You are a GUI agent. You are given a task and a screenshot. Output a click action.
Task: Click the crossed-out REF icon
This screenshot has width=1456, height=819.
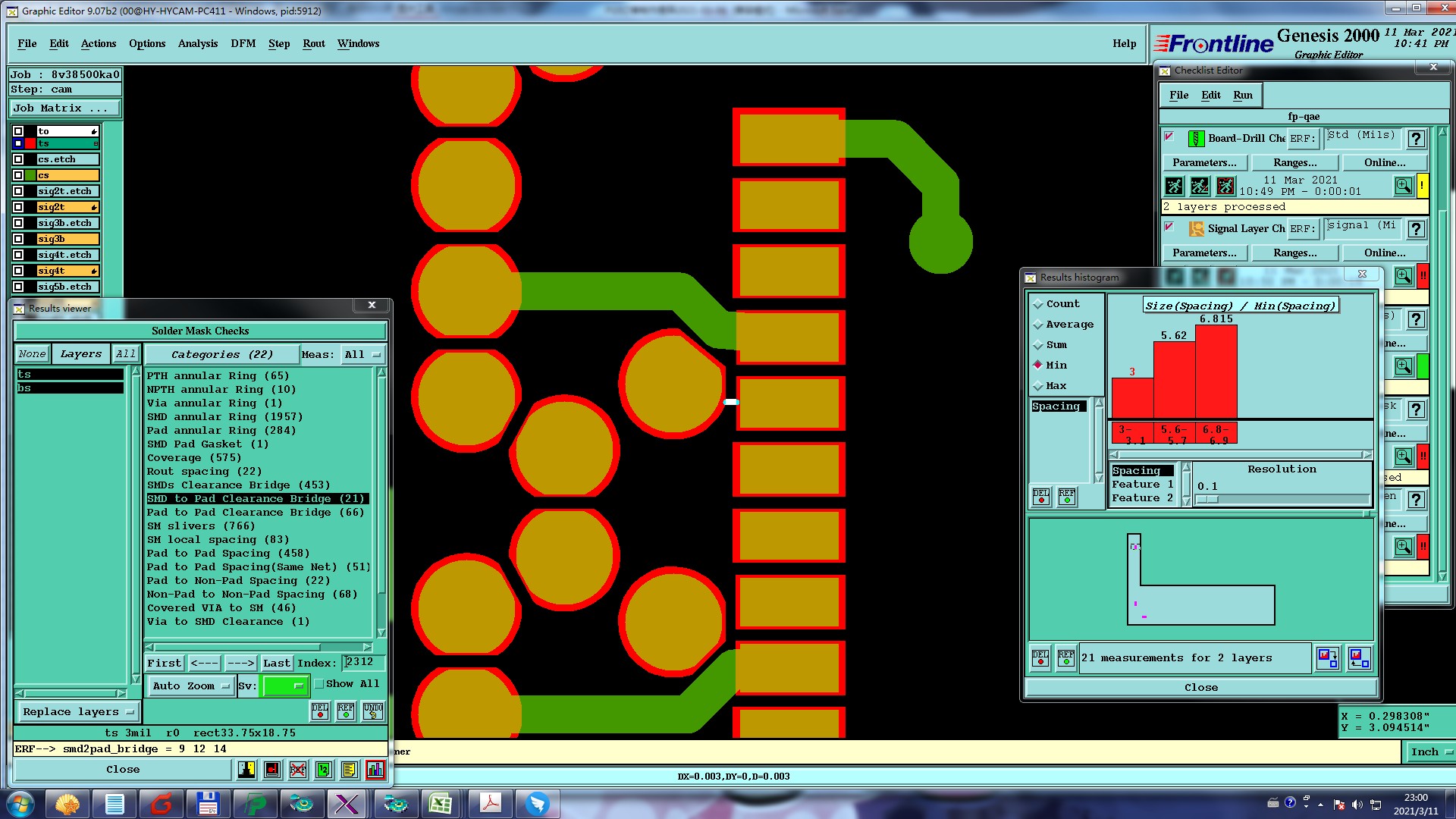pos(298,770)
